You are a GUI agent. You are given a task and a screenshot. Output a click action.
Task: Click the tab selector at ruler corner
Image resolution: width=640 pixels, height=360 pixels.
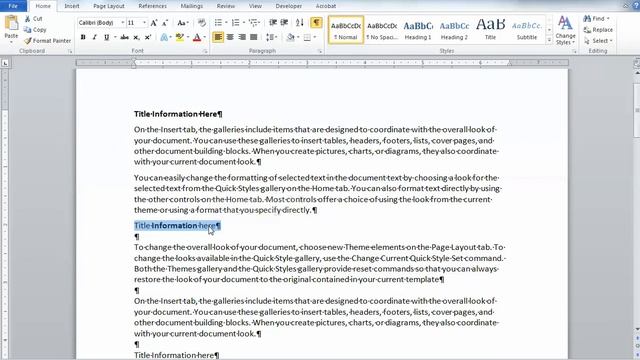coord(5,63)
